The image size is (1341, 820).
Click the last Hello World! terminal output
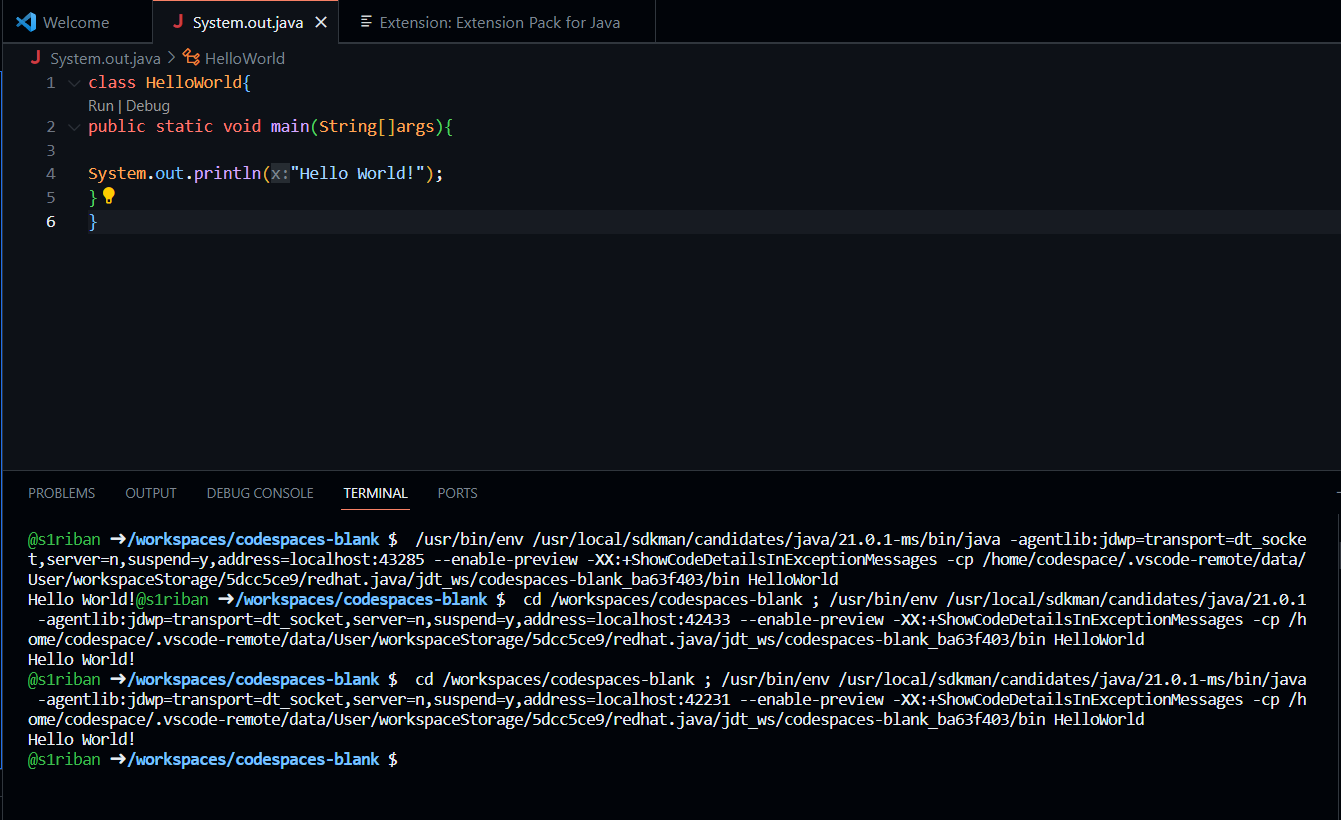point(81,740)
